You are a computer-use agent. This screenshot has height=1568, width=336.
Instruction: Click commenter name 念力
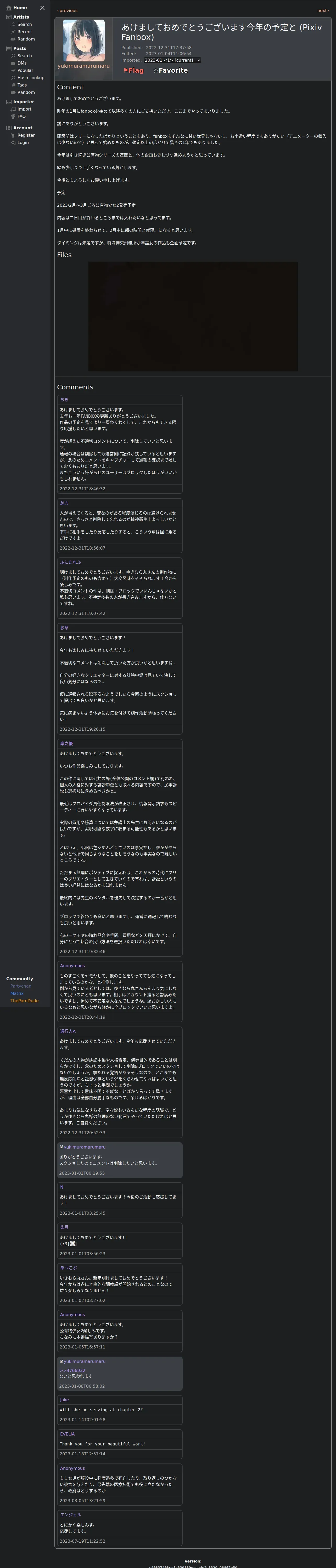pyautogui.click(x=64, y=503)
